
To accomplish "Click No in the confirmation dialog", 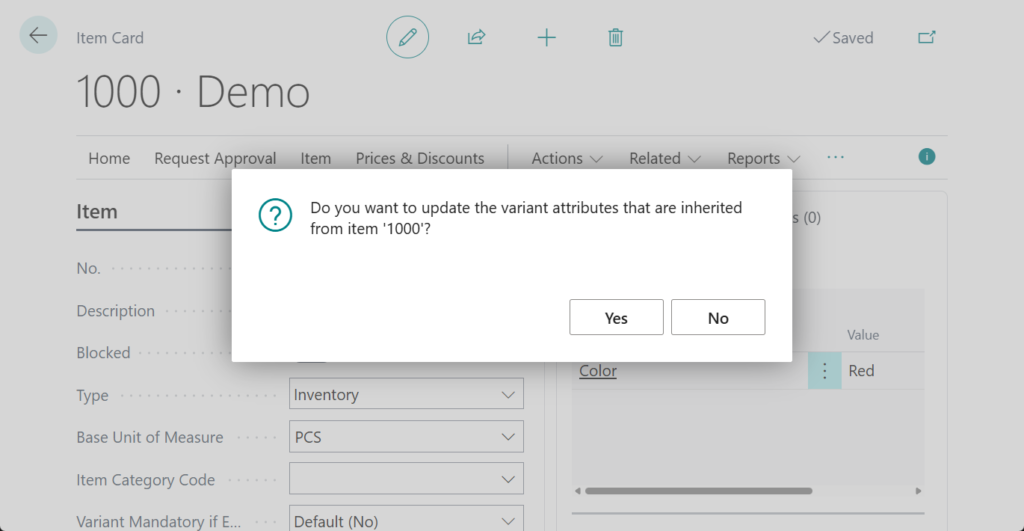I will tap(718, 318).
